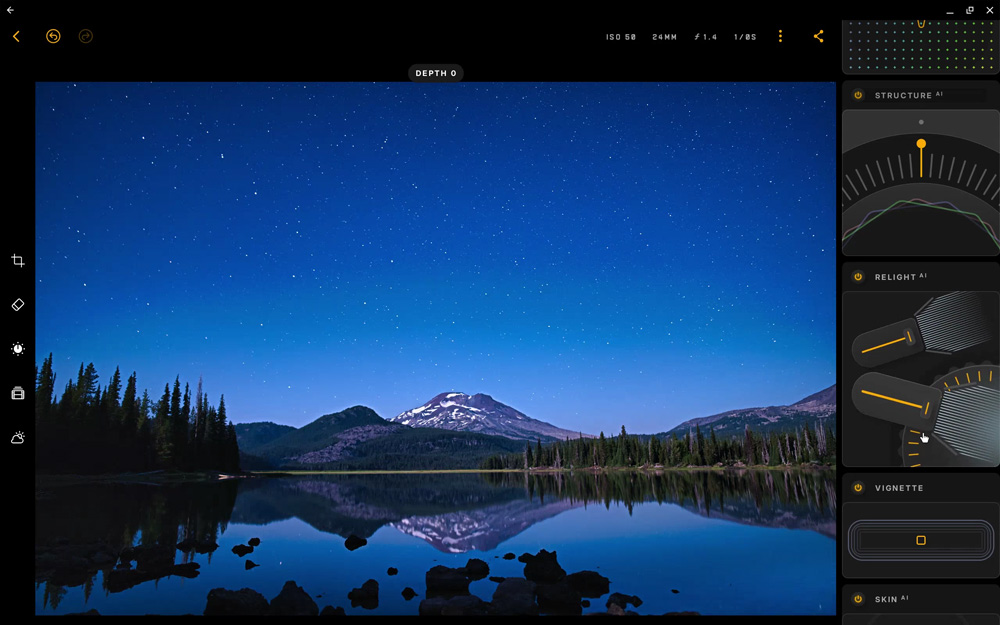Redo the last edit
This screenshot has width=1000, height=625.
[x=85, y=36]
